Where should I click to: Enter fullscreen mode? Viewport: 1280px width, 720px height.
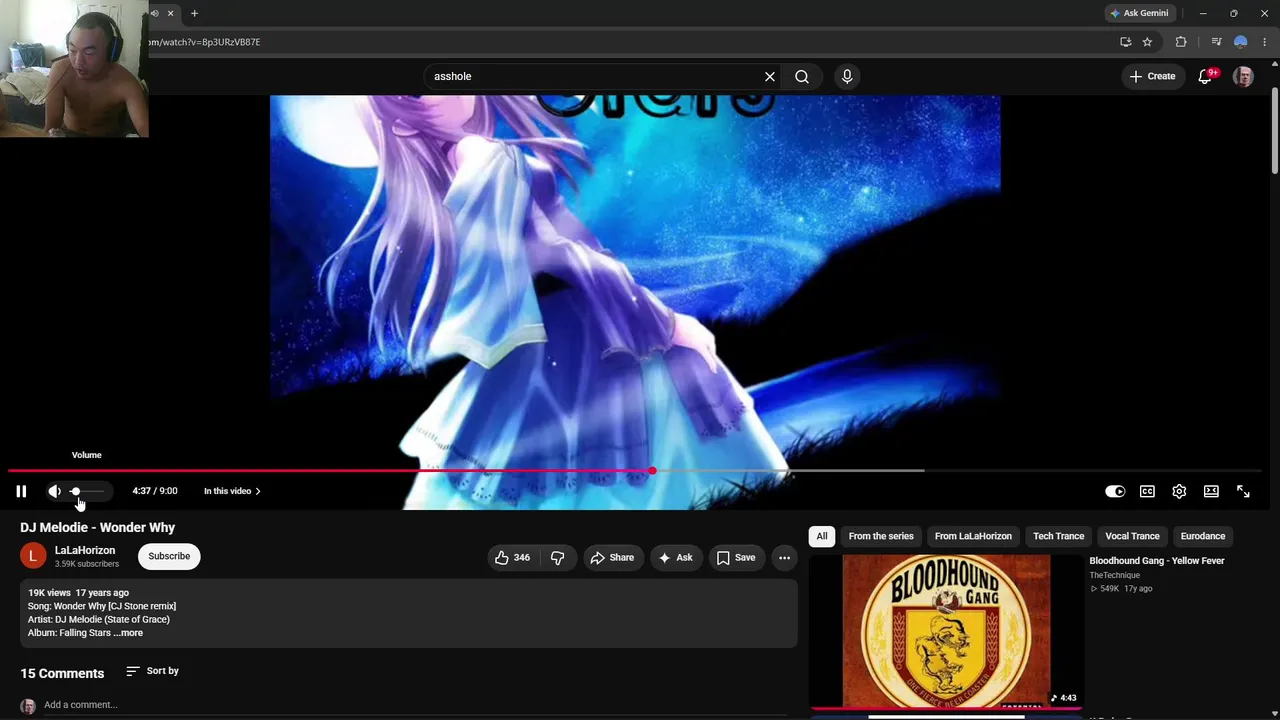[x=1243, y=491]
